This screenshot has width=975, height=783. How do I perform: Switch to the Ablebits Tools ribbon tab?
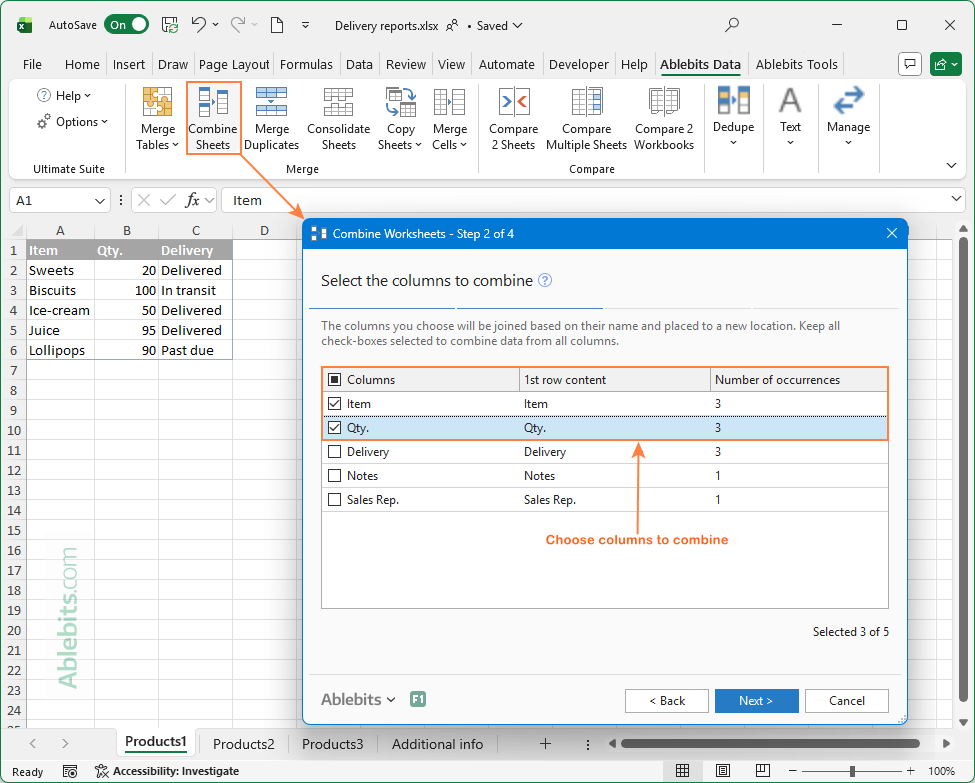(796, 63)
